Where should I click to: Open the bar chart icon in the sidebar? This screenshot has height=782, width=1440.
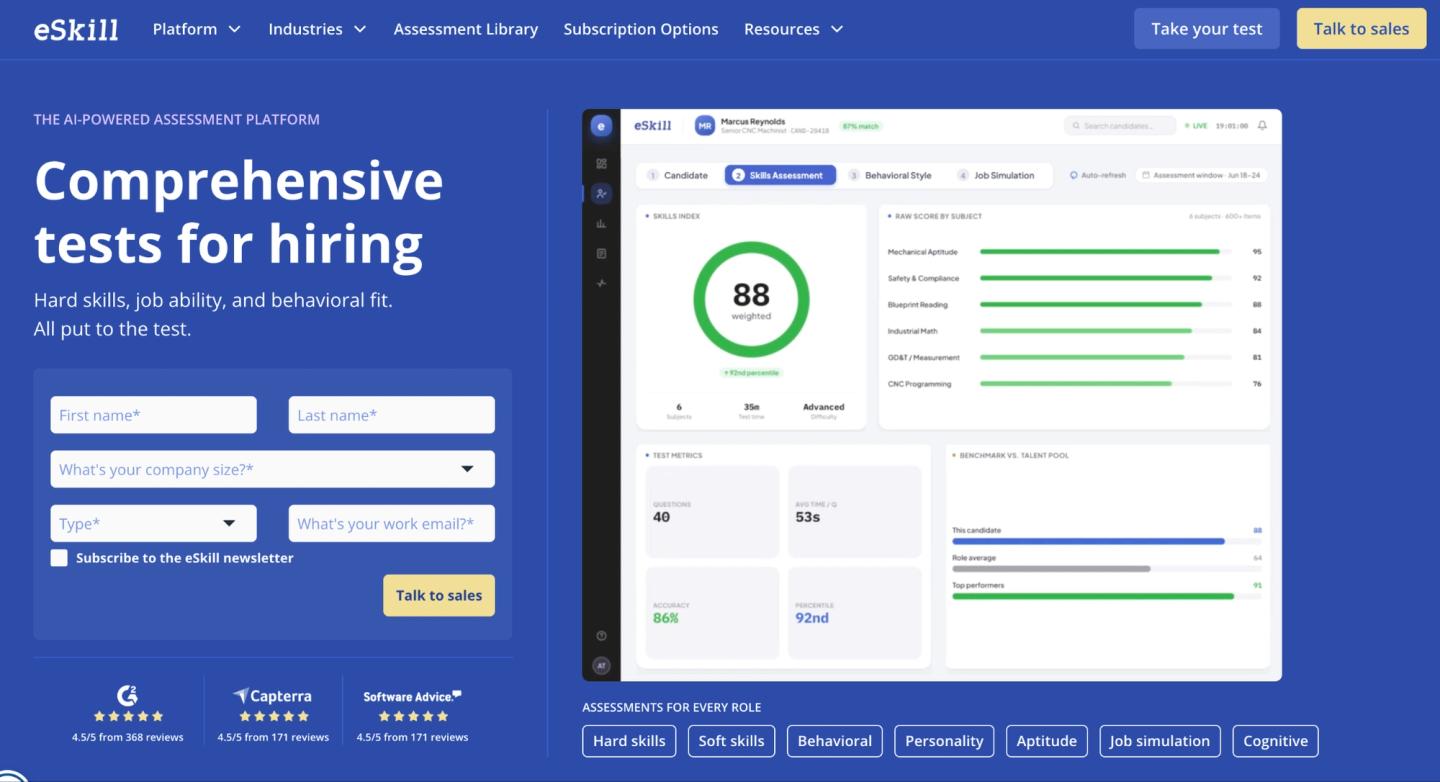pyautogui.click(x=601, y=224)
